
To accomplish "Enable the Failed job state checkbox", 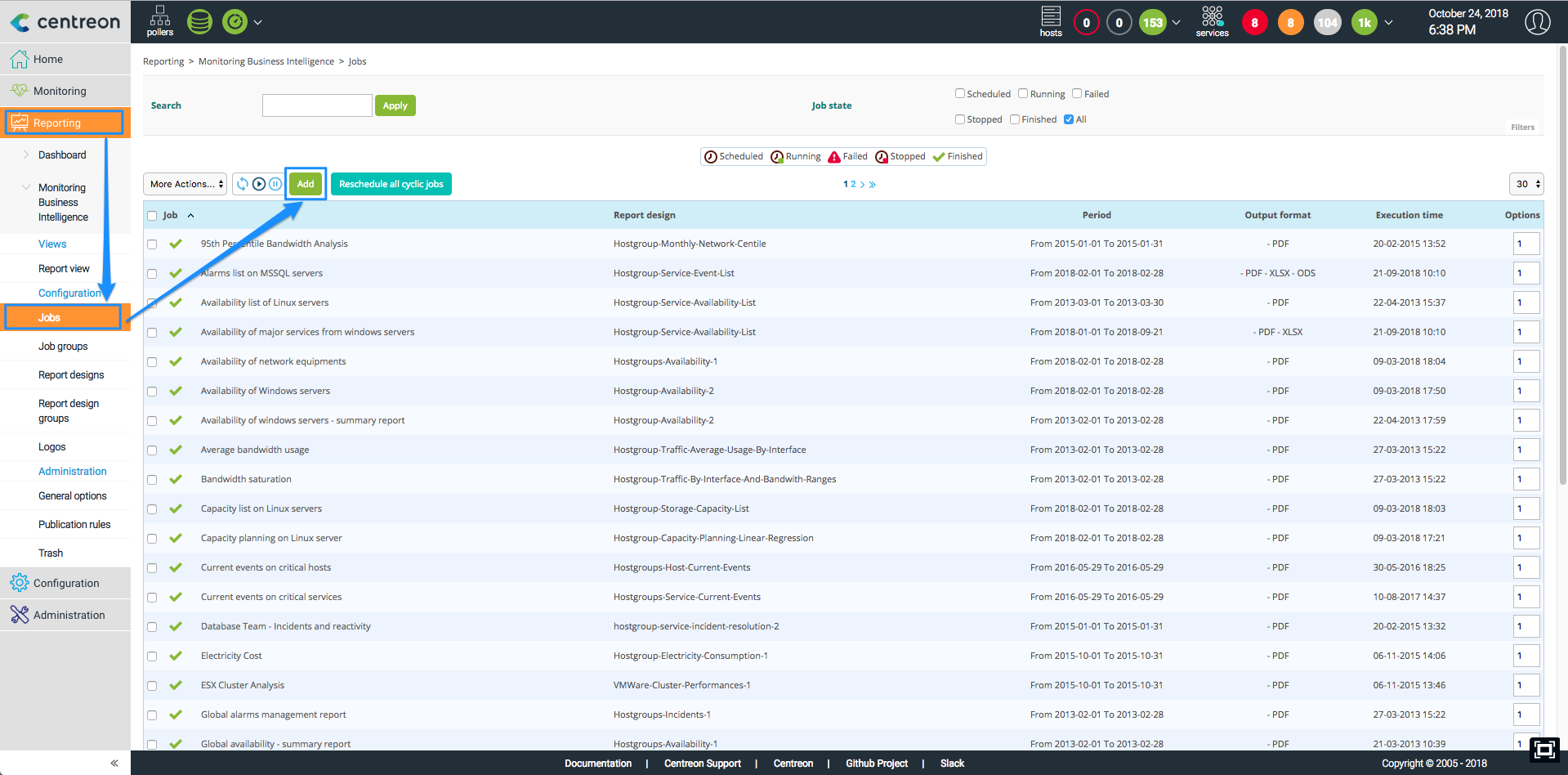I will pos(1077,93).
